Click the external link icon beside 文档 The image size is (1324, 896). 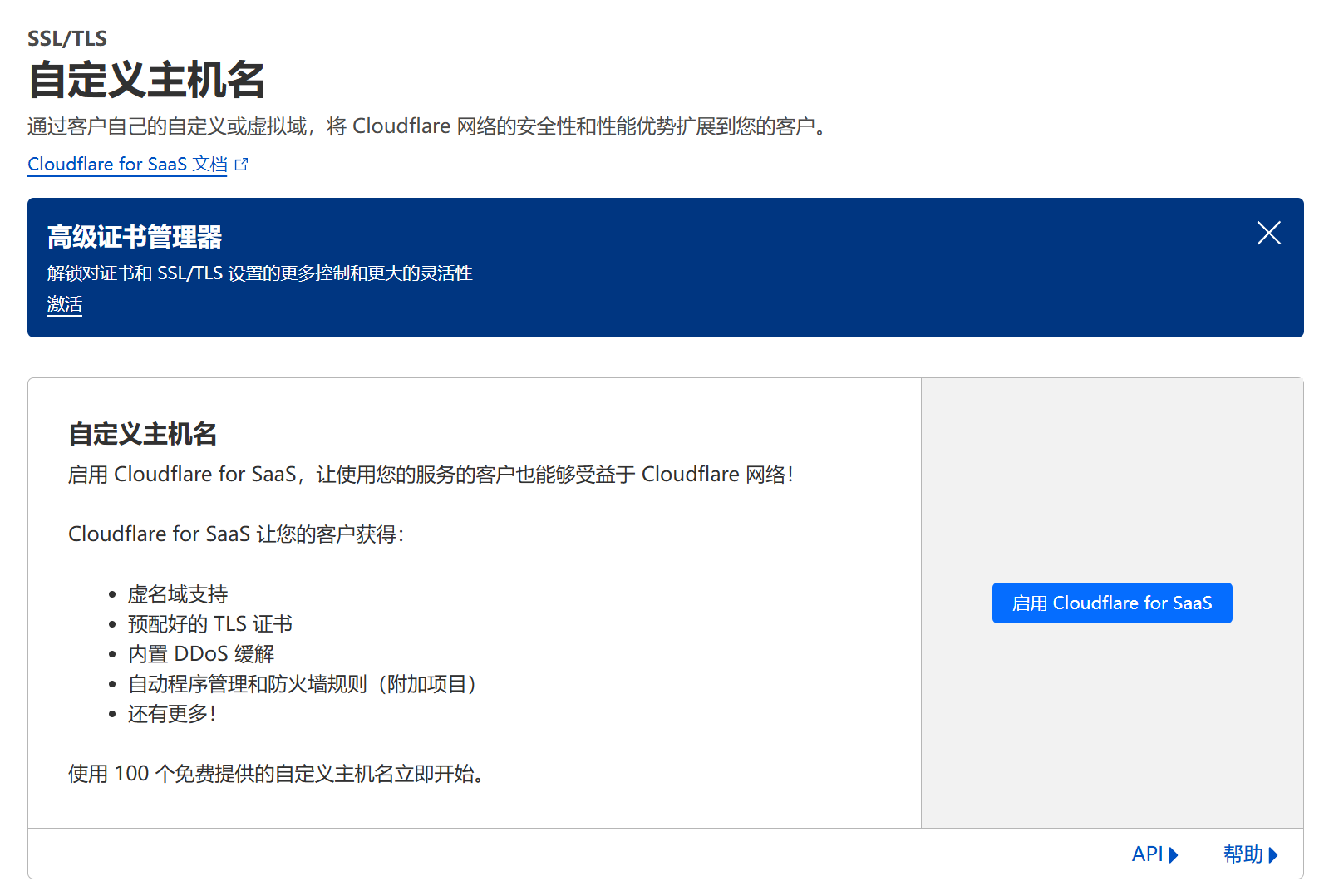click(x=242, y=165)
